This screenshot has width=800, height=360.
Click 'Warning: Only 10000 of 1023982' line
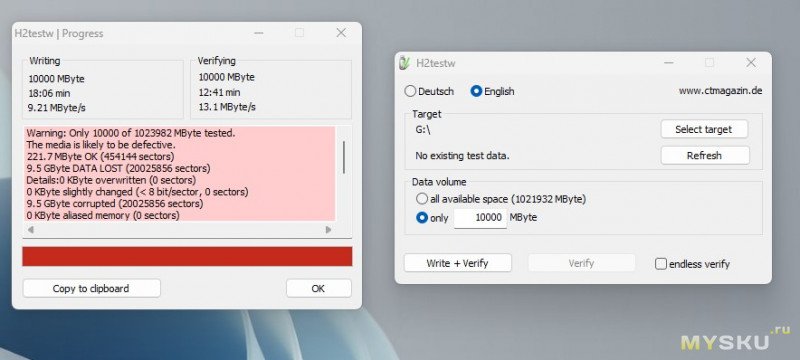point(131,133)
